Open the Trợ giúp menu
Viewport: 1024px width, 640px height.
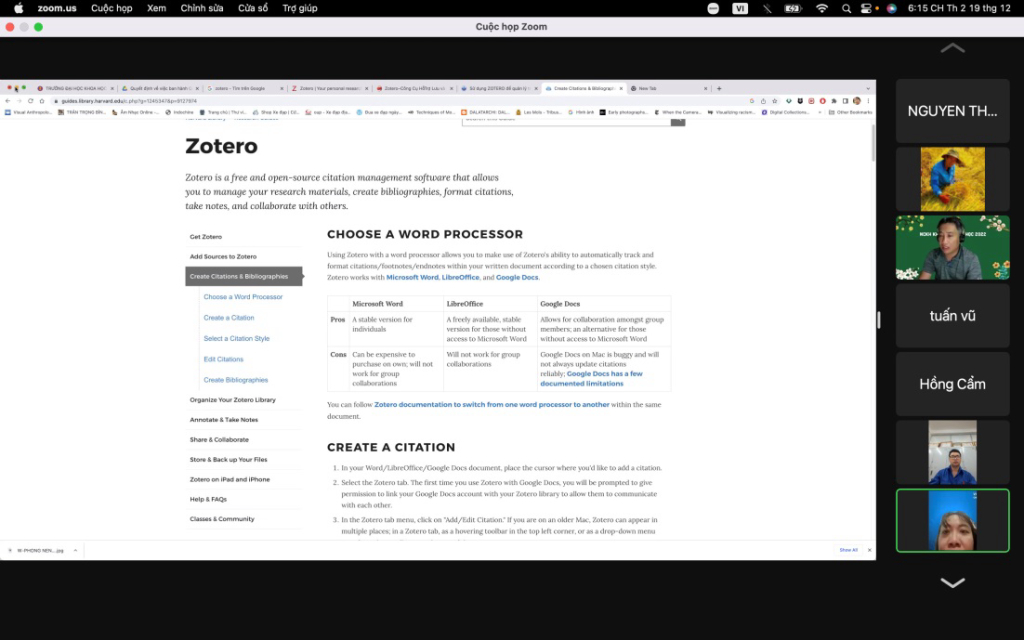(300, 8)
